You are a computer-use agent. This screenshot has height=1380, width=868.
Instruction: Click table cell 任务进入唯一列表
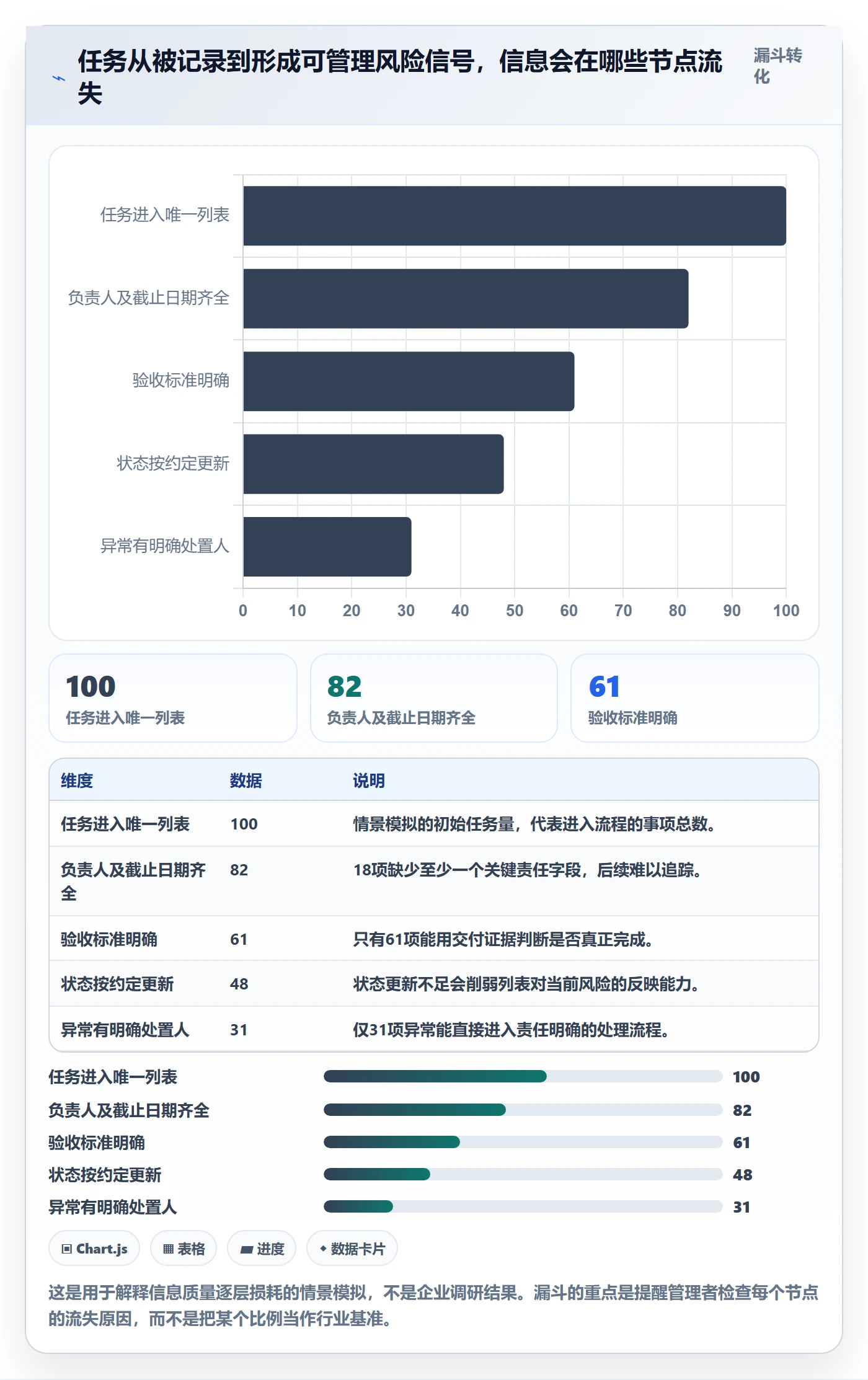[125, 824]
